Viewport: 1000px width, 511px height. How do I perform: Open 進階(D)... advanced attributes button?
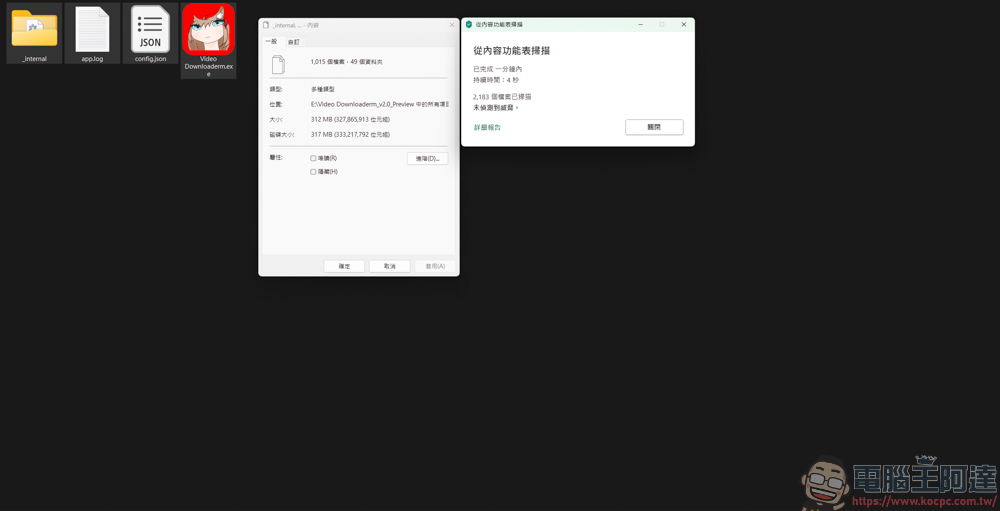click(x=427, y=158)
